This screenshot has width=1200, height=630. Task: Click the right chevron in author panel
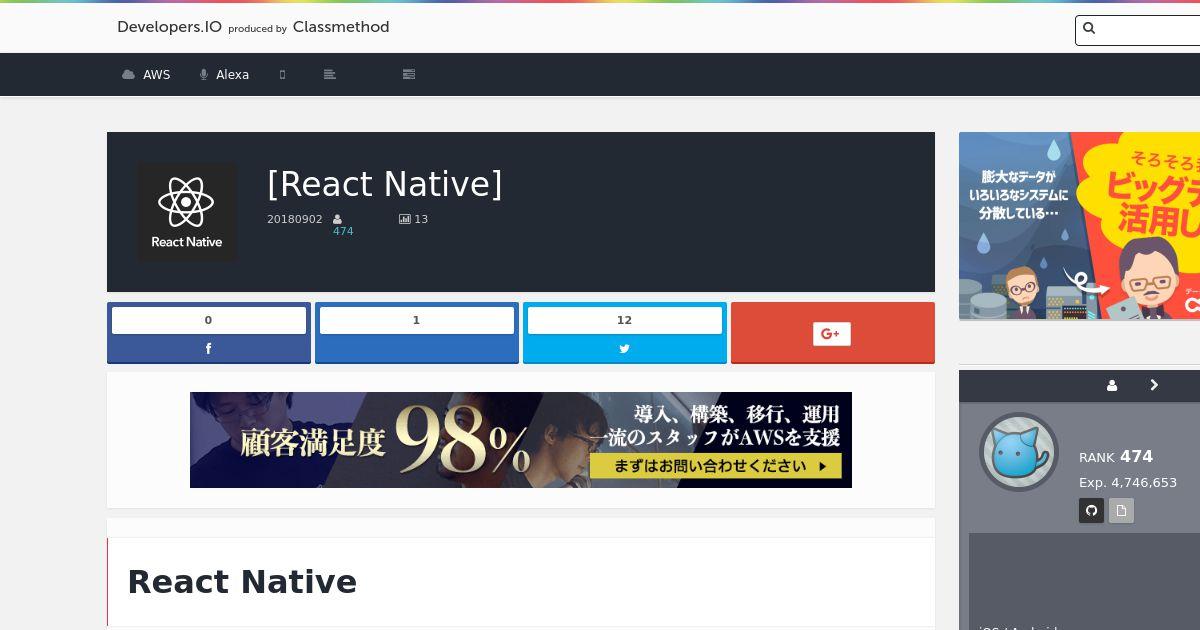pyautogui.click(x=1154, y=385)
